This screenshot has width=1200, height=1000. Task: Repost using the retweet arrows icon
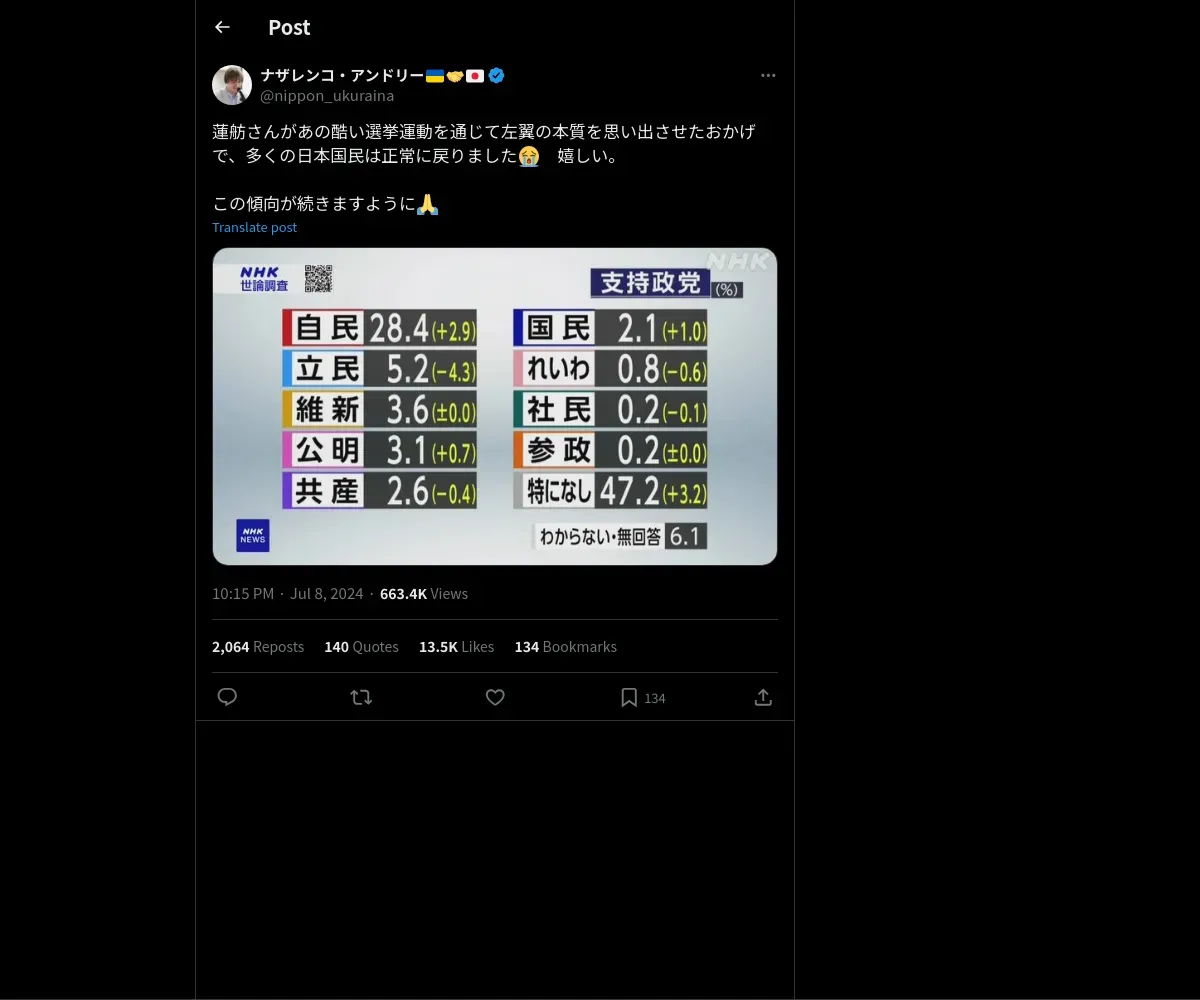361,697
